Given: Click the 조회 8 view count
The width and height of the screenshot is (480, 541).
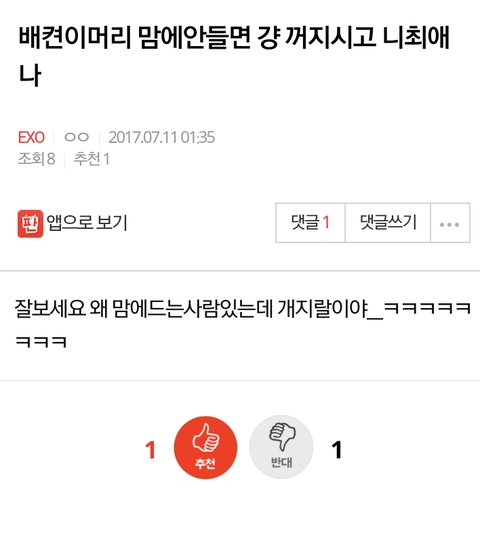Looking at the screenshot, I should click(36, 159).
